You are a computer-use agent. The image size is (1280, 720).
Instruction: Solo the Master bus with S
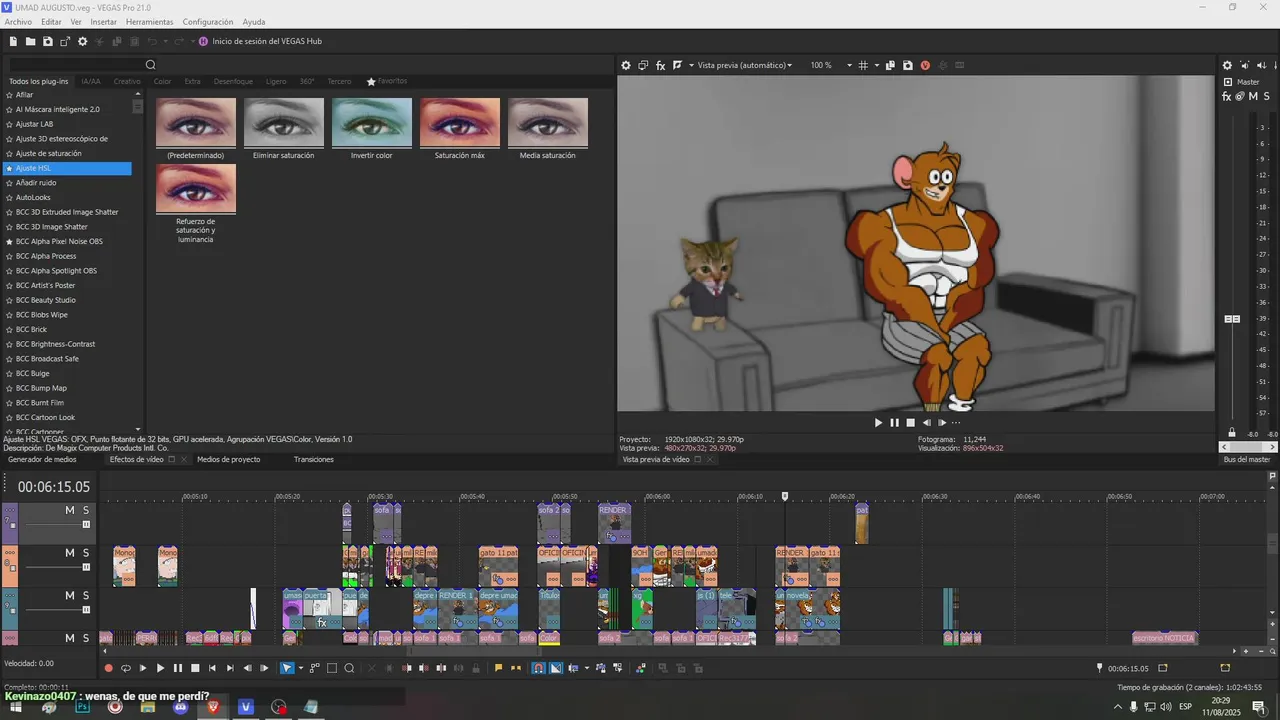(x=1266, y=96)
